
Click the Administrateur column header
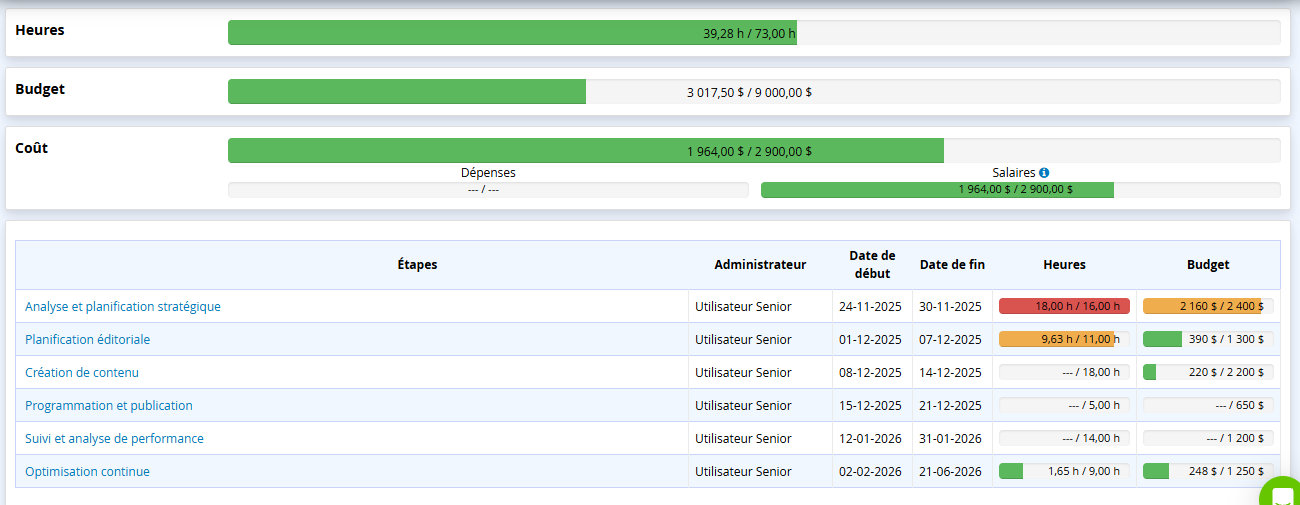[760, 265]
